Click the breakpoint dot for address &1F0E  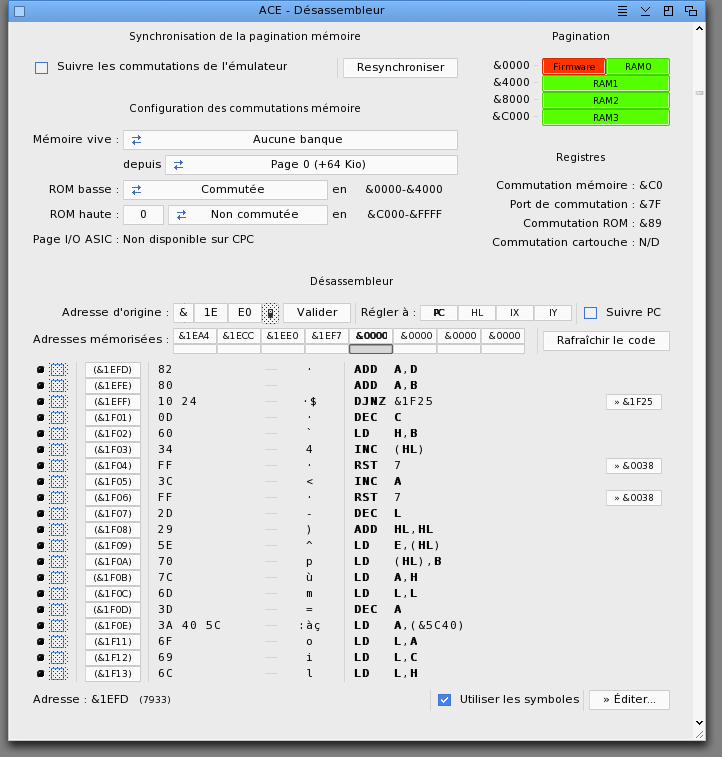point(41,626)
